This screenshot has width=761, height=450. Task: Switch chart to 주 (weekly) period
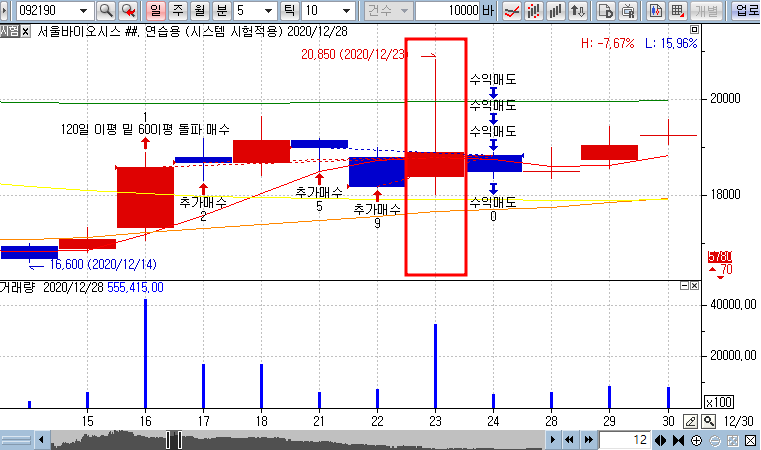tap(177, 11)
